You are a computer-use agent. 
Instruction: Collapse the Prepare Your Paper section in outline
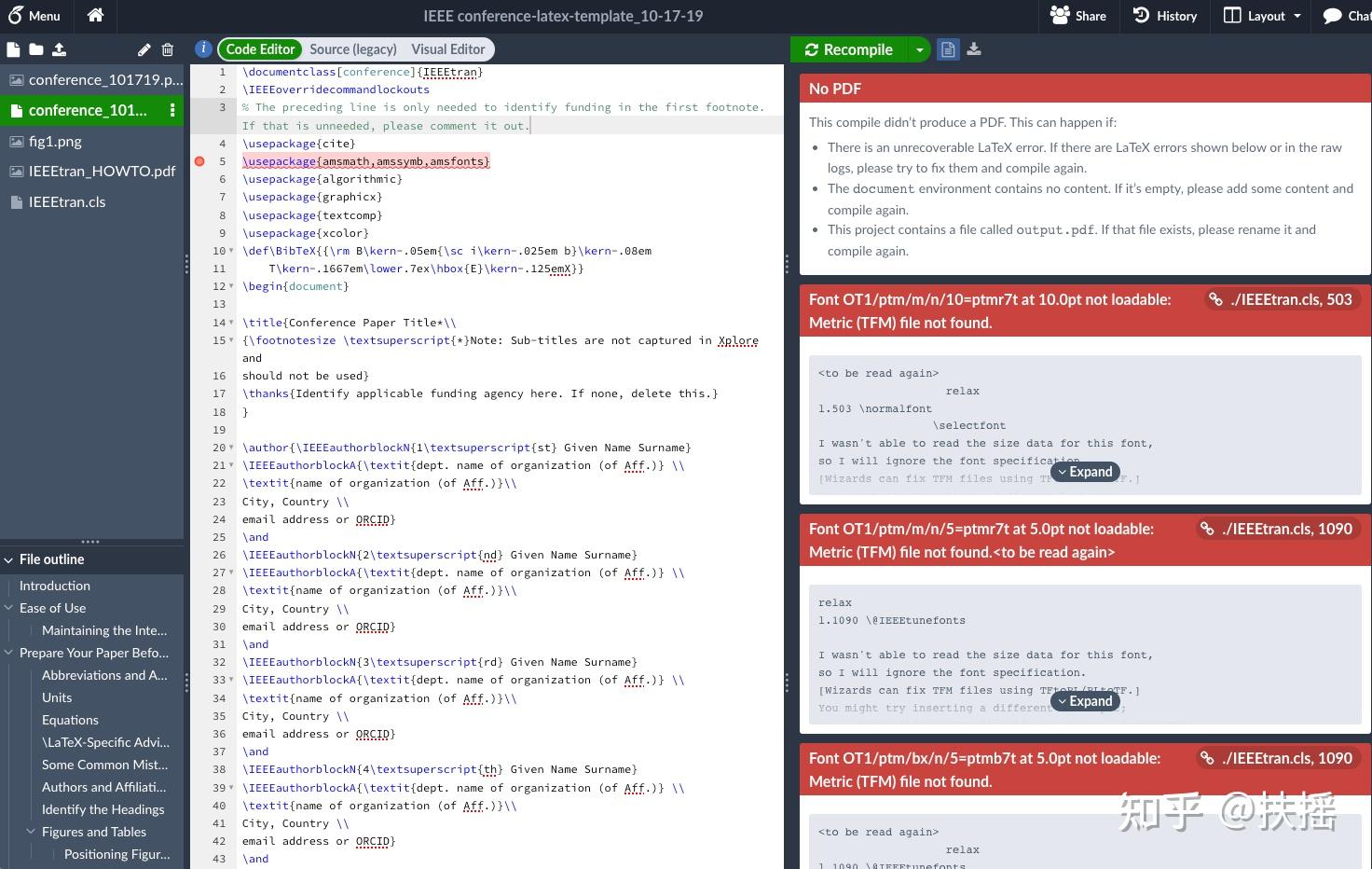(8, 653)
